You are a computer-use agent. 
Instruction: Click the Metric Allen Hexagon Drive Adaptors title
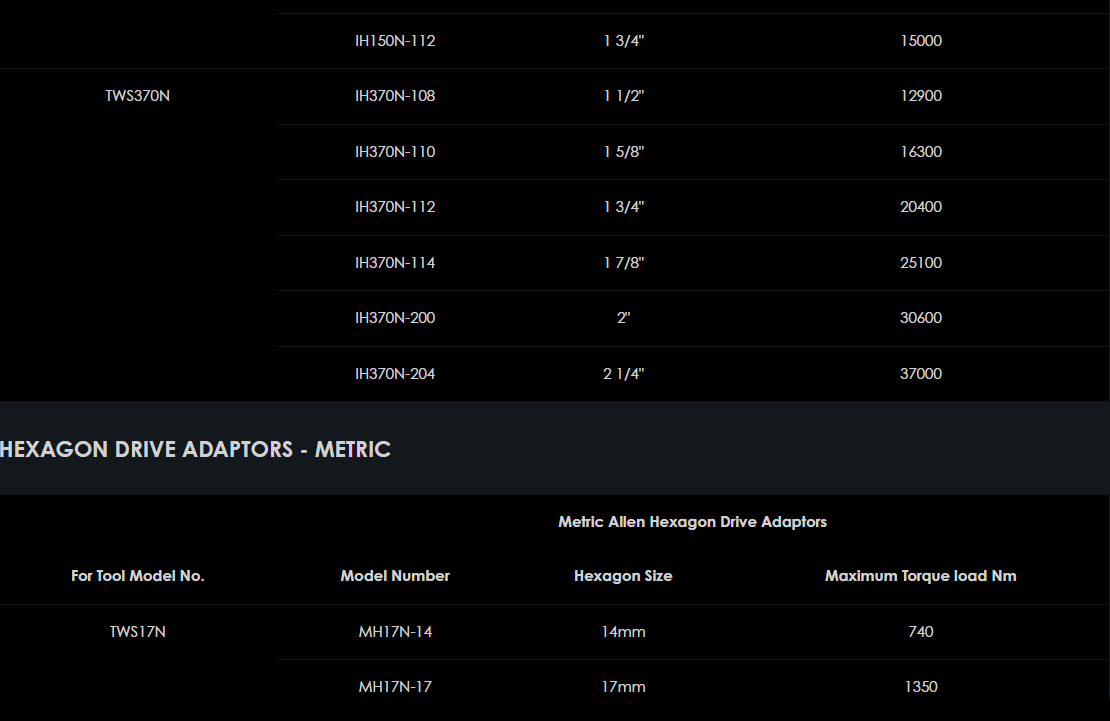(x=692, y=522)
